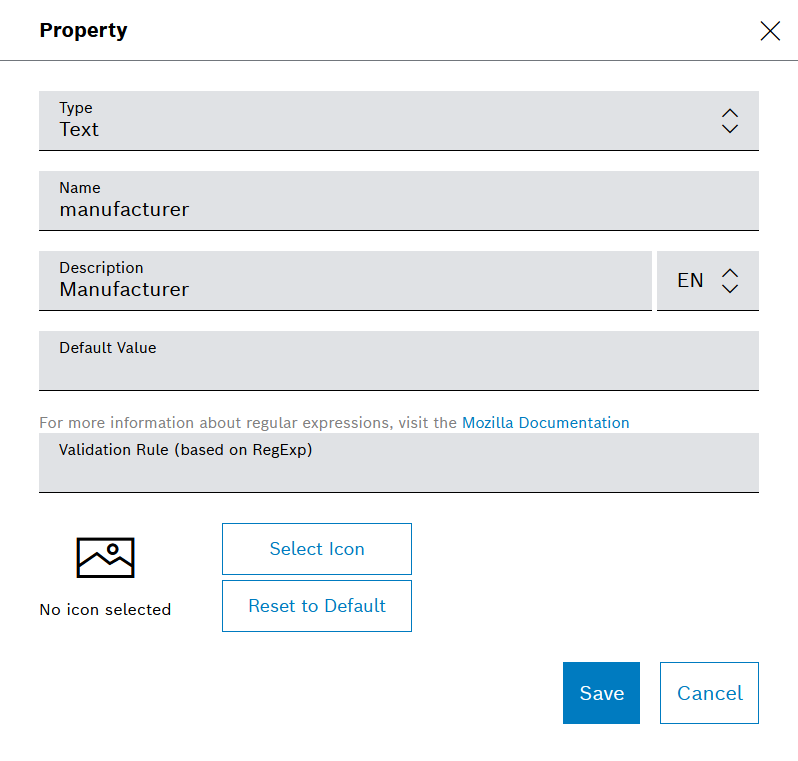Focus the Description field containing Manufacturer
This screenshot has width=798, height=761.
[345, 281]
